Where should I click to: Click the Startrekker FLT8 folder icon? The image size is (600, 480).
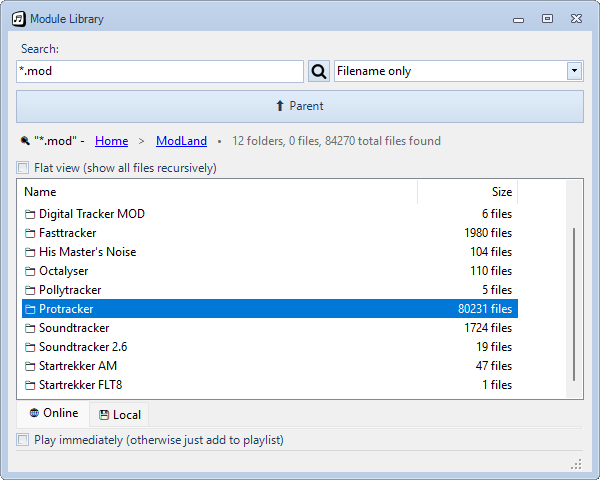coord(30,385)
